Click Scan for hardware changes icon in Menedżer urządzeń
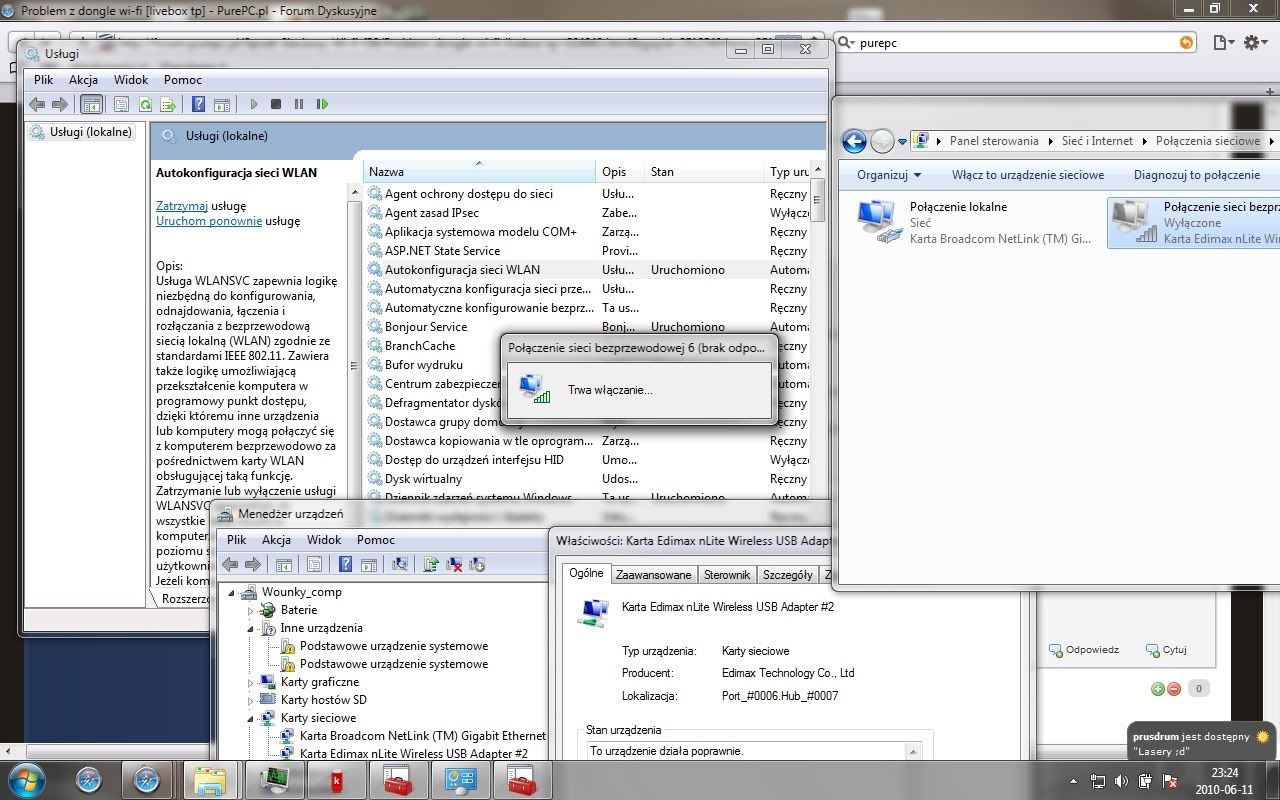The height and width of the screenshot is (800, 1280). pos(400,564)
